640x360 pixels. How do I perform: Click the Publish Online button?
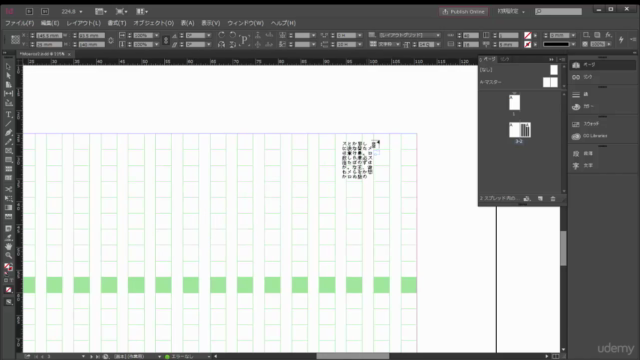464,11
